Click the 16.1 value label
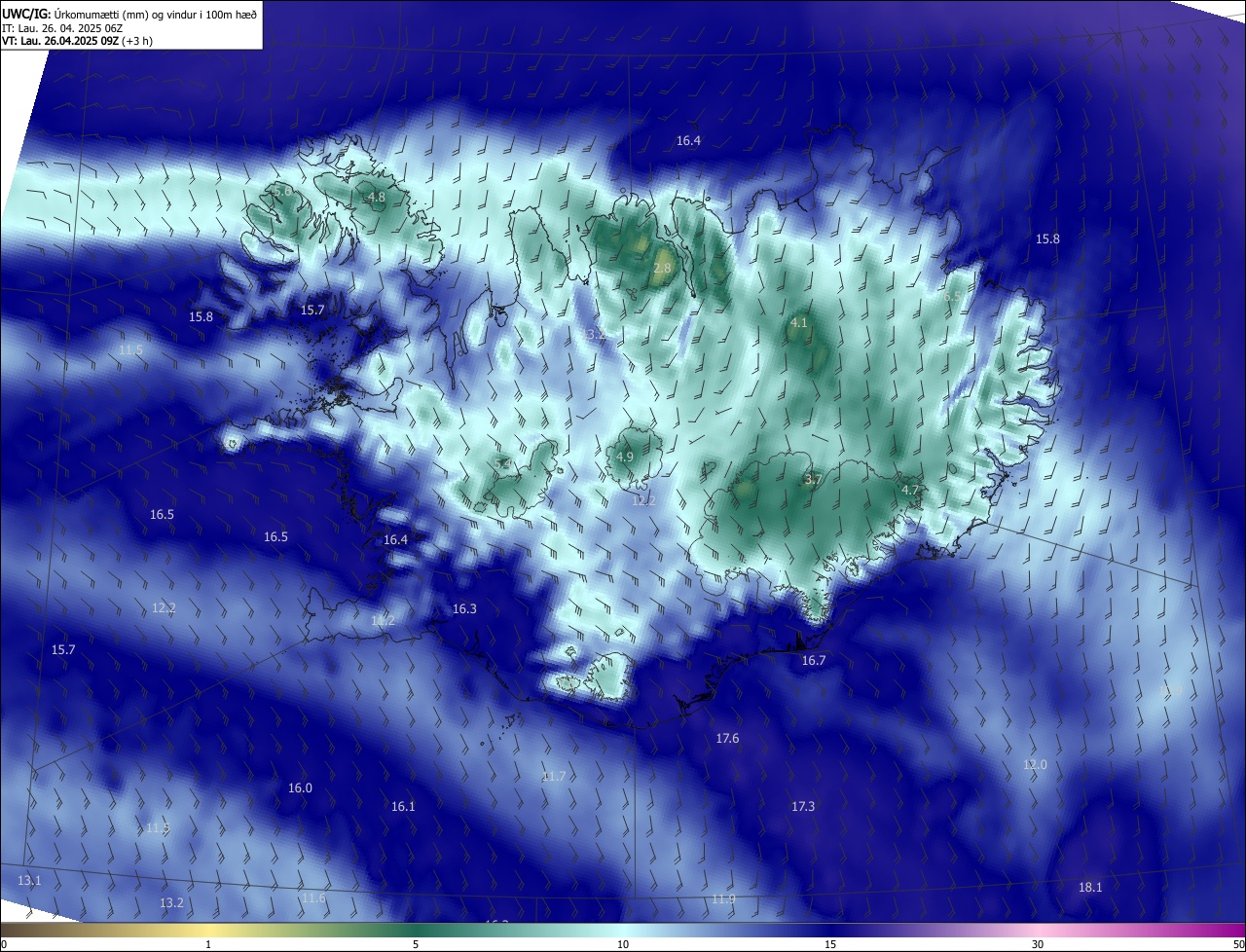1246x952 pixels. point(403,806)
